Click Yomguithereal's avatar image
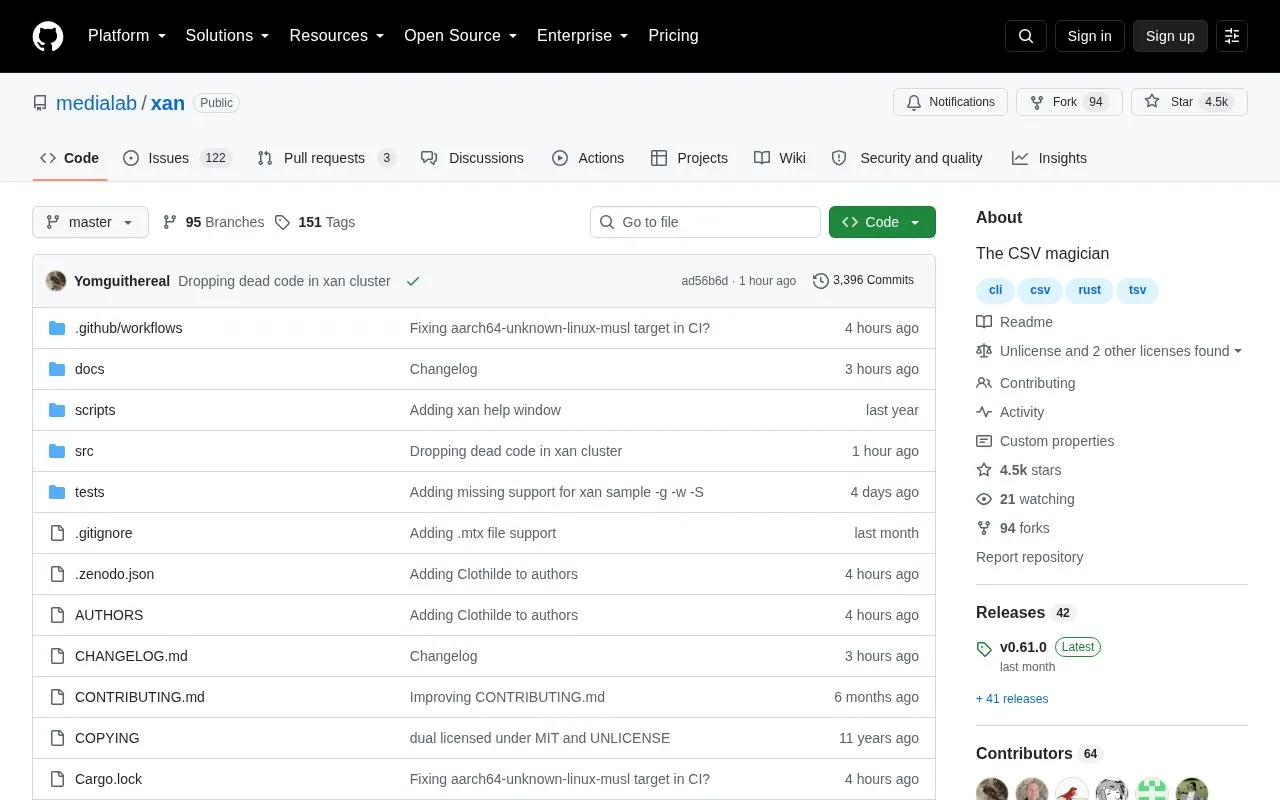The height and width of the screenshot is (800, 1280). (x=56, y=281)
